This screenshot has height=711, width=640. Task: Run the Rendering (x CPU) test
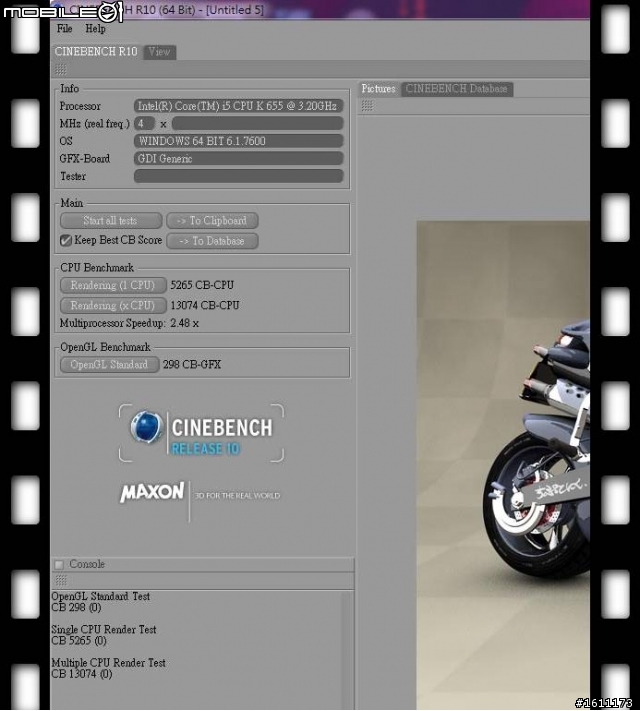113,306
